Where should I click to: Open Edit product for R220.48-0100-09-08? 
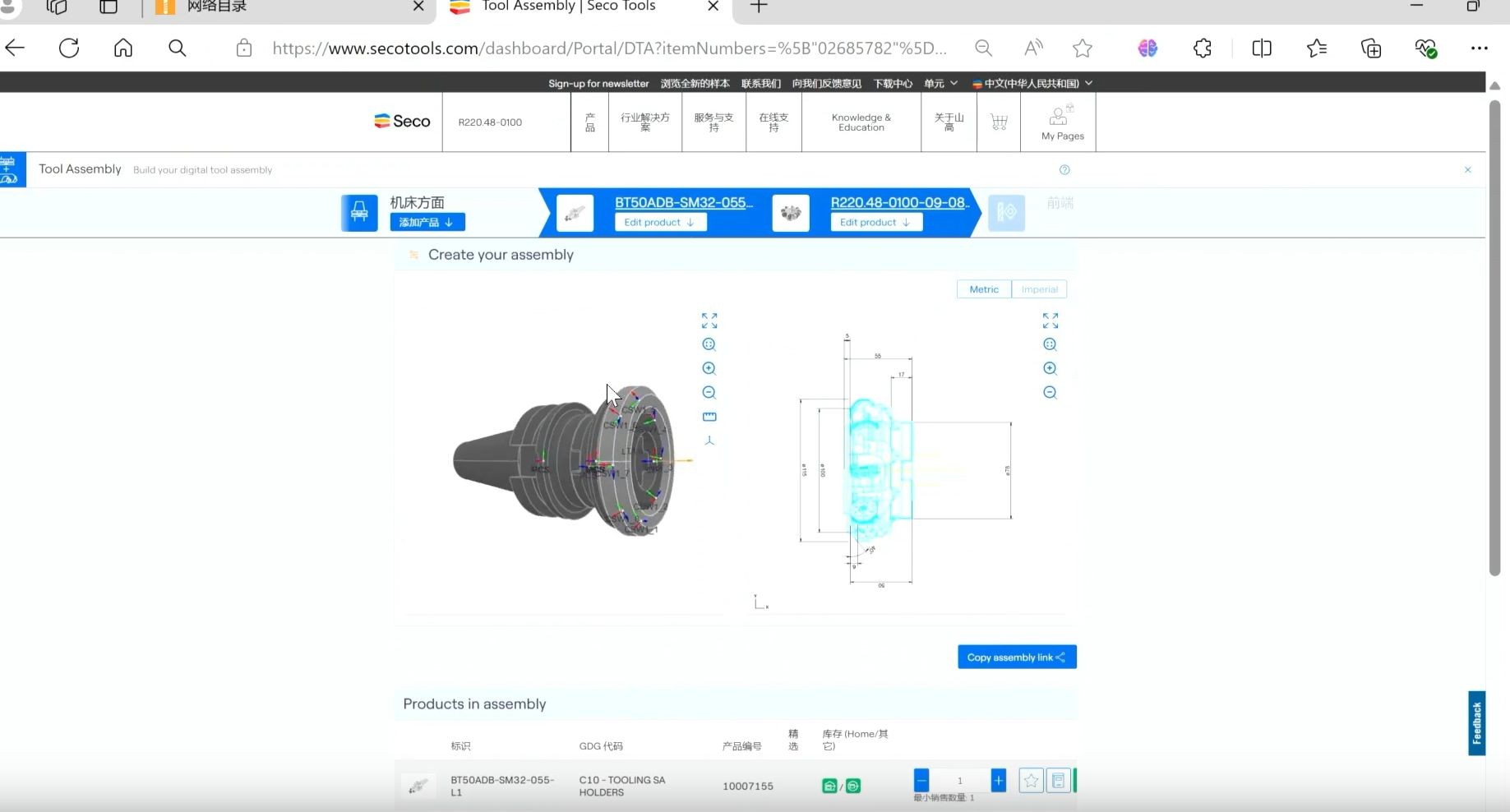point(876,222)
